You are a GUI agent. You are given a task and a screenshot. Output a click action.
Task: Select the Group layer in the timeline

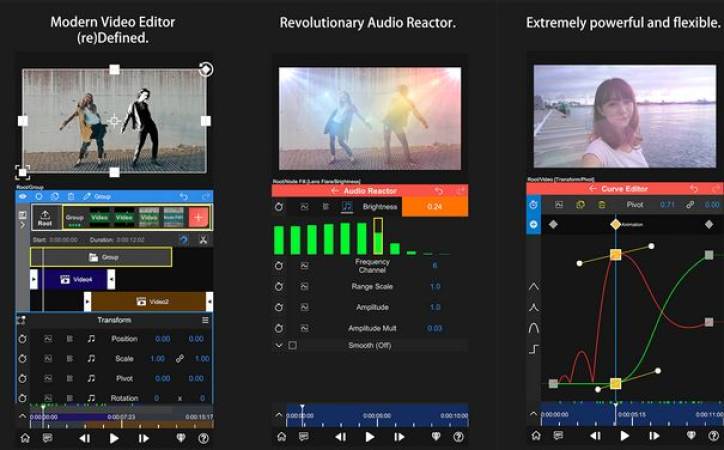[102, 258]
